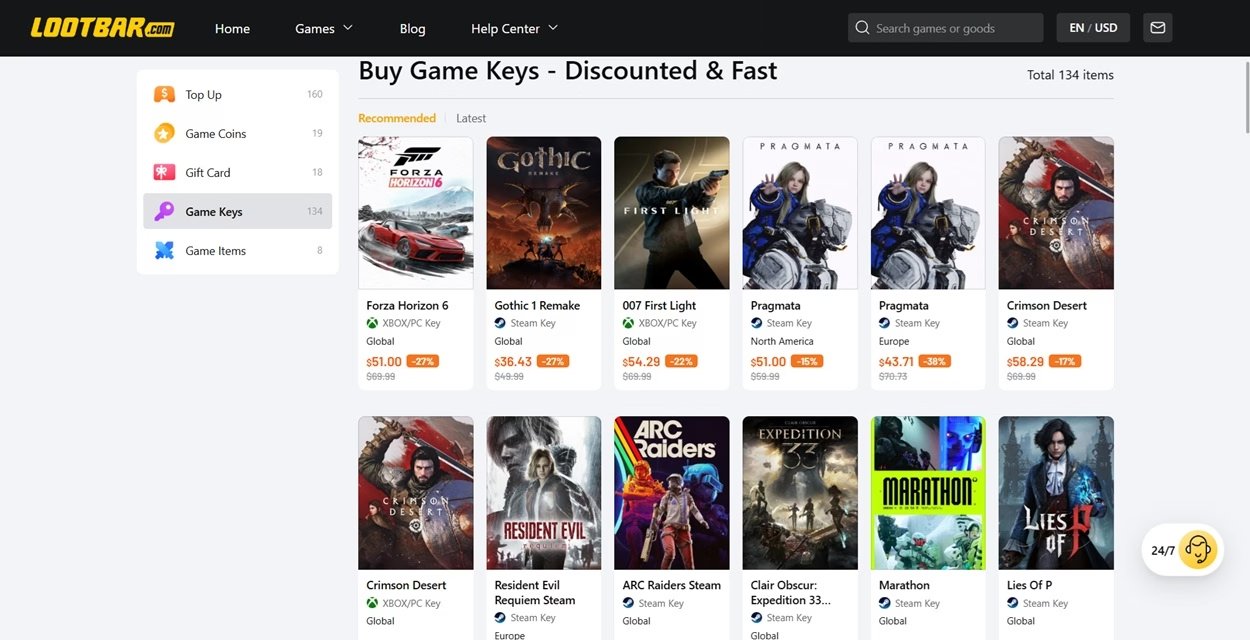Click the $36.43 price on Gothic
1250x640 pixels.
[x=513, y=362]
